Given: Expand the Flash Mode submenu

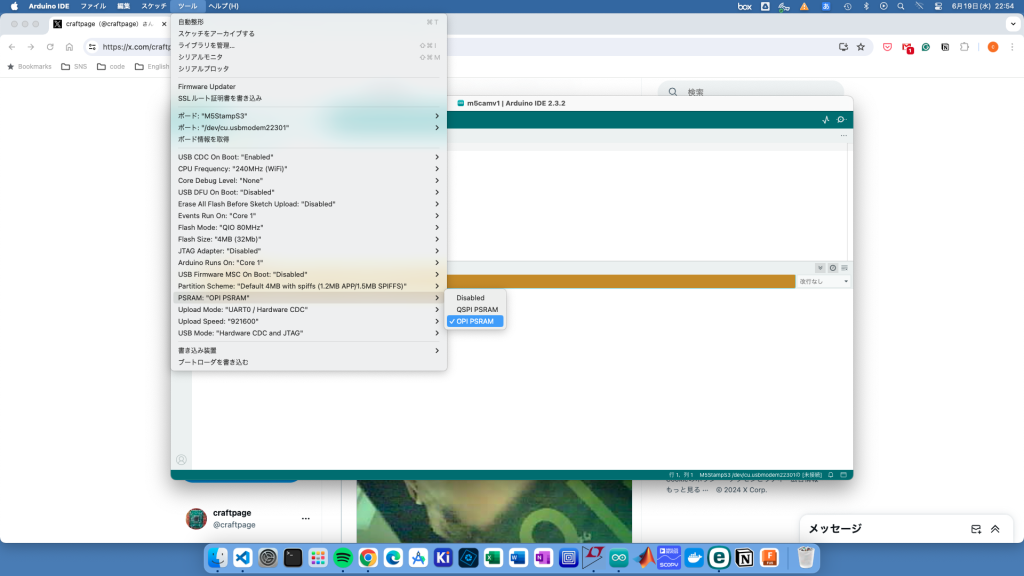Looking at the screenshot, I should pos(309,228).
